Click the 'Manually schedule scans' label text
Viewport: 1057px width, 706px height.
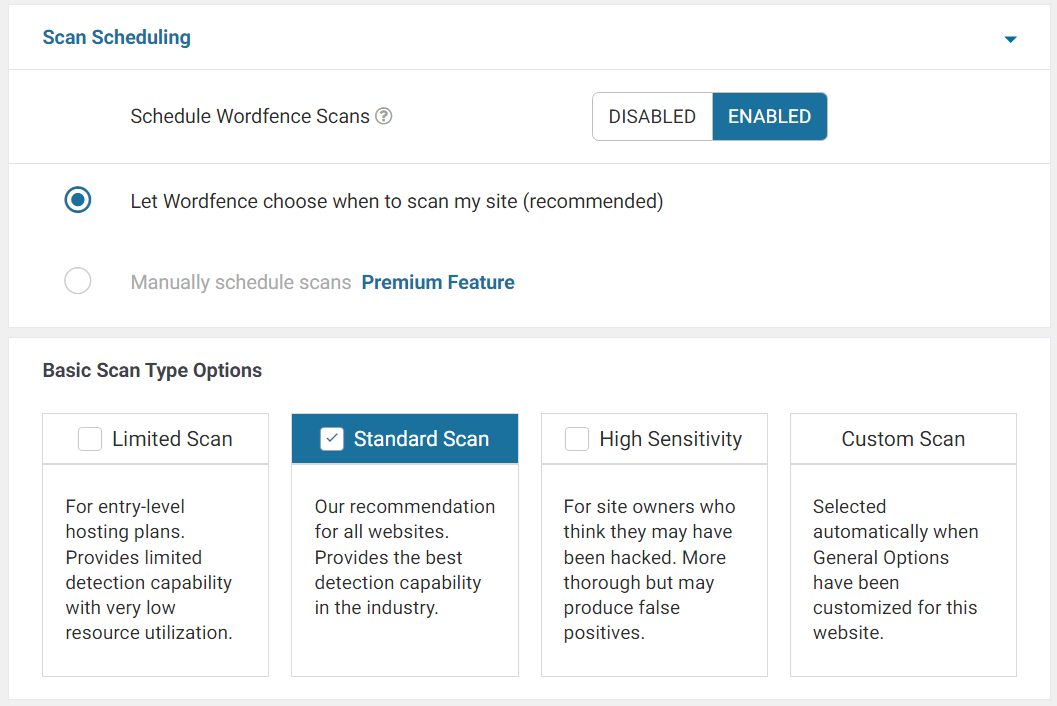pyautogui.click(x=240, y=283)
